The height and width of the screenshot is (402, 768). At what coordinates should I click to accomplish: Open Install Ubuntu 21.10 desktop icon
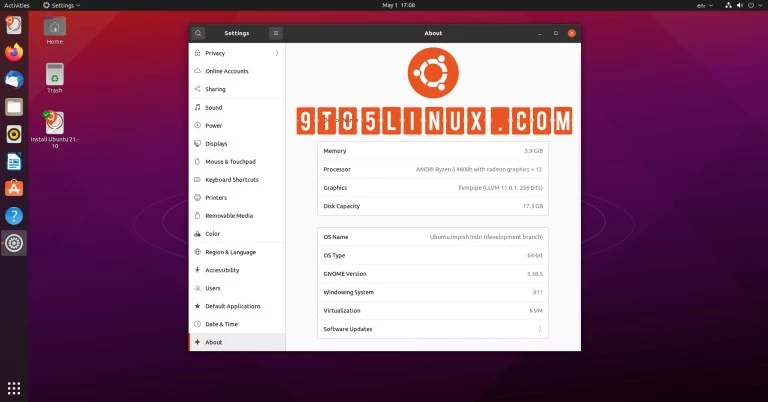point(54,125)
